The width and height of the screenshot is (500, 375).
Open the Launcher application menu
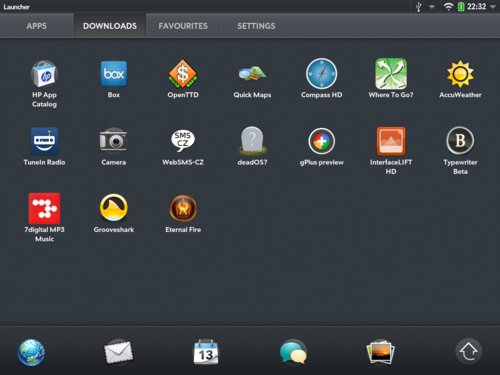(x=16, y=7)
